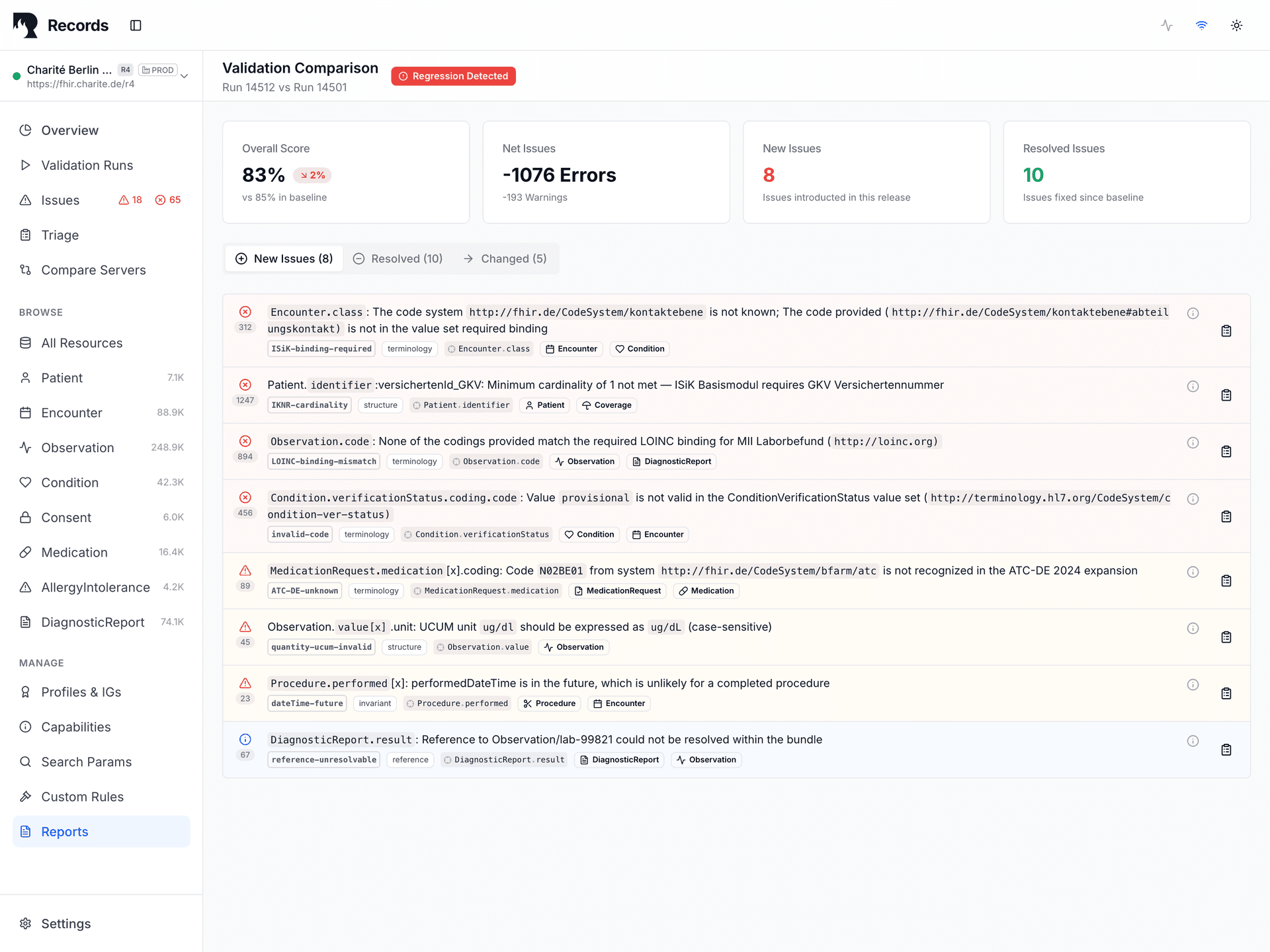
Task: Open the Triage page
Action: [60, 235]
